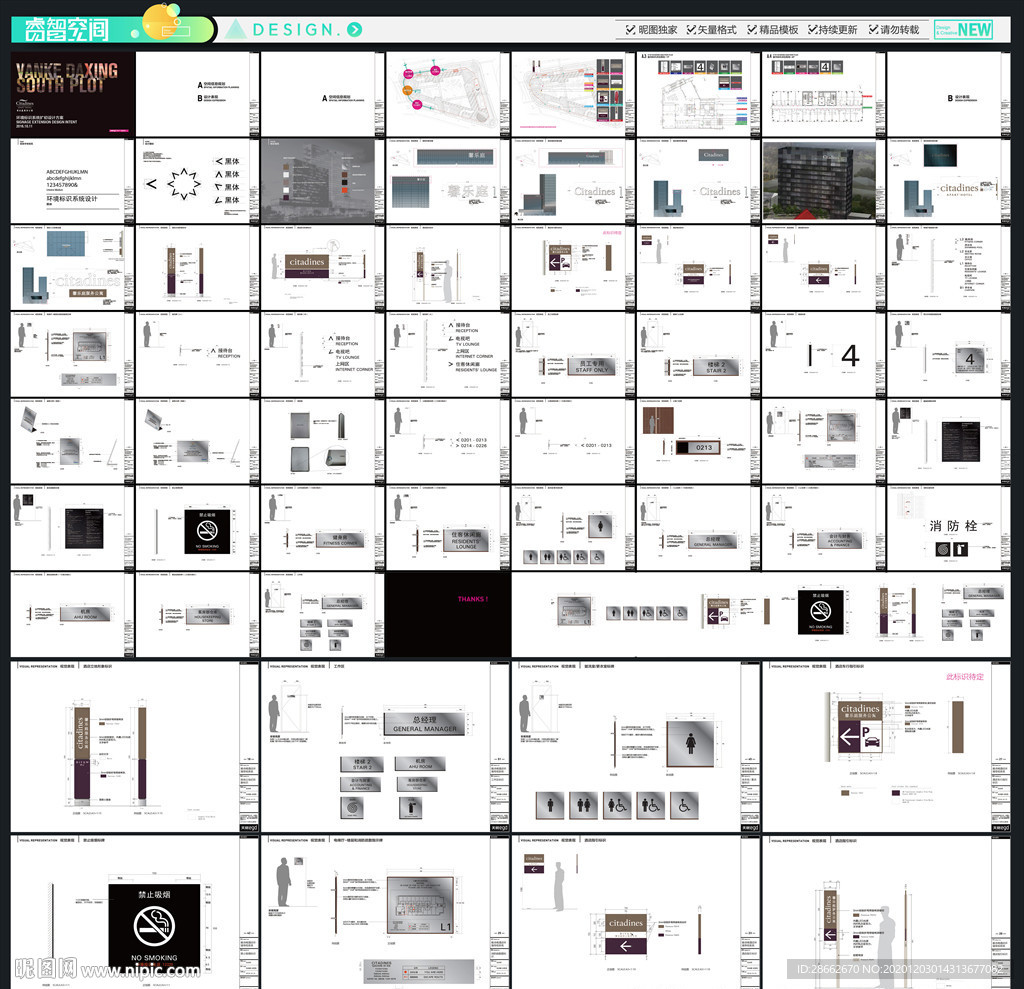Click the 禁止吸烟 heading on the large sign
This screenshot has height=989, width=1024.
point(154,894)
